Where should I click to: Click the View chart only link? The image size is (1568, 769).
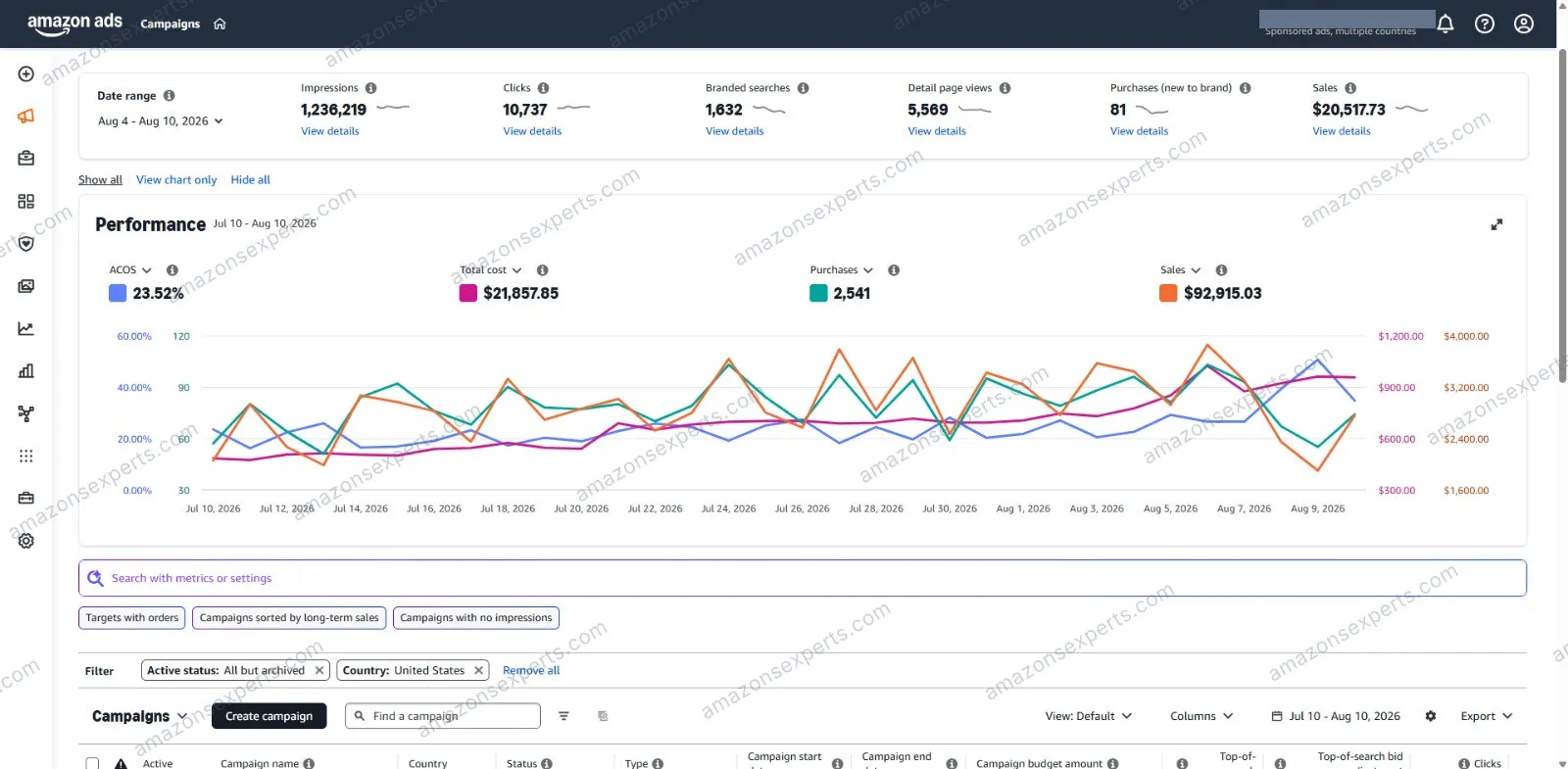click(176, 180)
